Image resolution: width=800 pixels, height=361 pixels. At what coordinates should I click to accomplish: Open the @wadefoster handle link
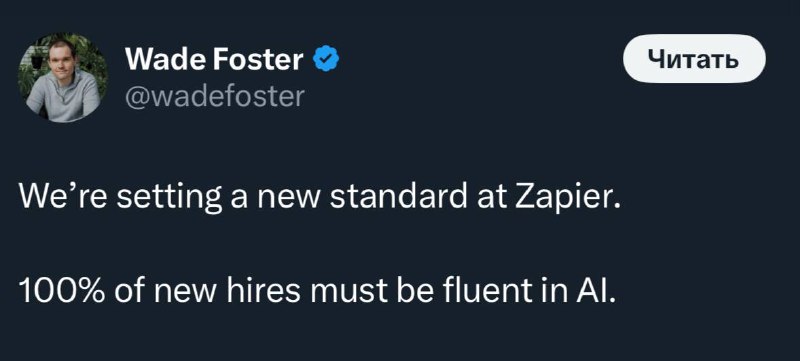pos(215,96)
